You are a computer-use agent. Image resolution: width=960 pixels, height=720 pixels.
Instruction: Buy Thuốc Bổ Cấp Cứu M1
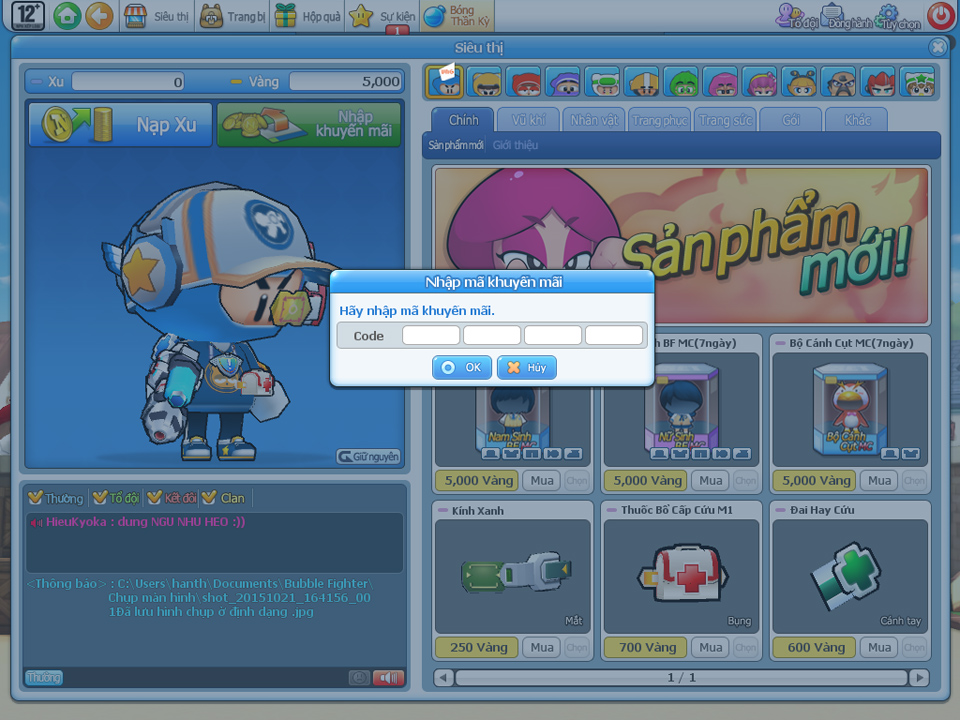tap(710, 648)
